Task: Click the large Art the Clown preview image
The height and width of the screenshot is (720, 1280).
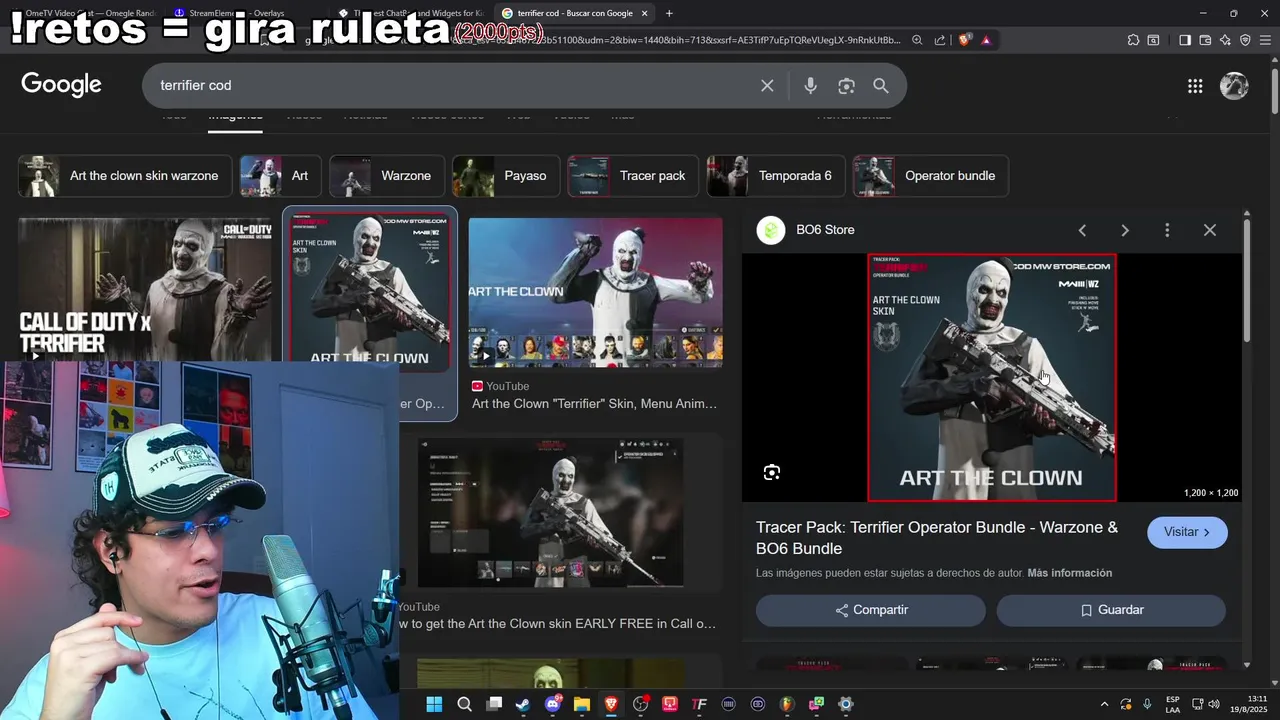Action: click(x=991, y=377)
